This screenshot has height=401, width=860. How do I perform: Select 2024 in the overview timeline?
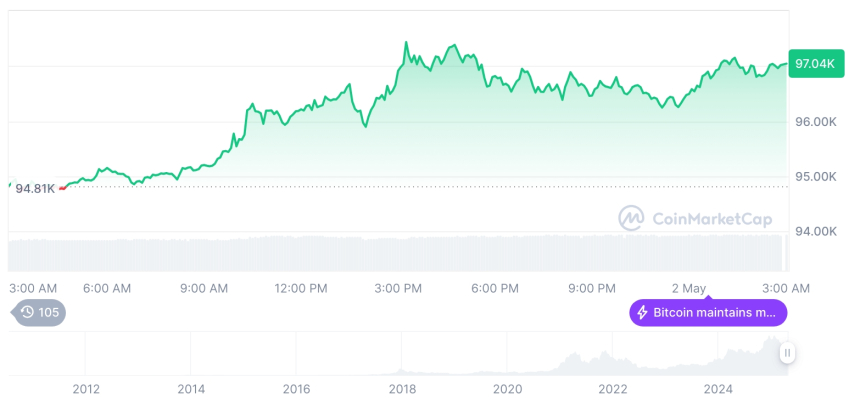[x=718, y=388]
